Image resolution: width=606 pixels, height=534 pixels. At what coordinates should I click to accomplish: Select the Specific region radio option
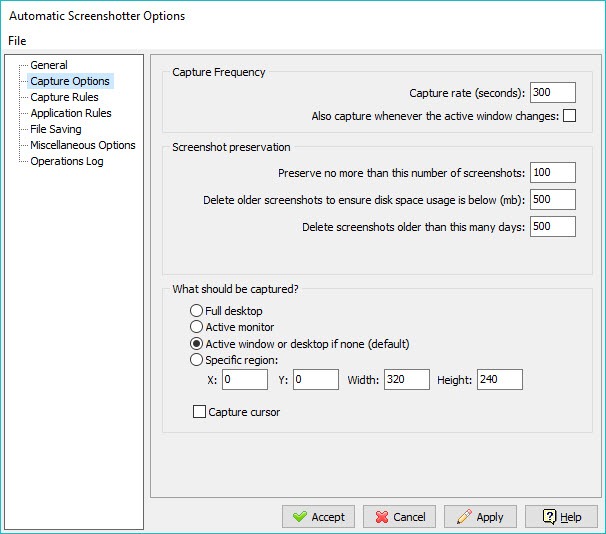[196, 360]
